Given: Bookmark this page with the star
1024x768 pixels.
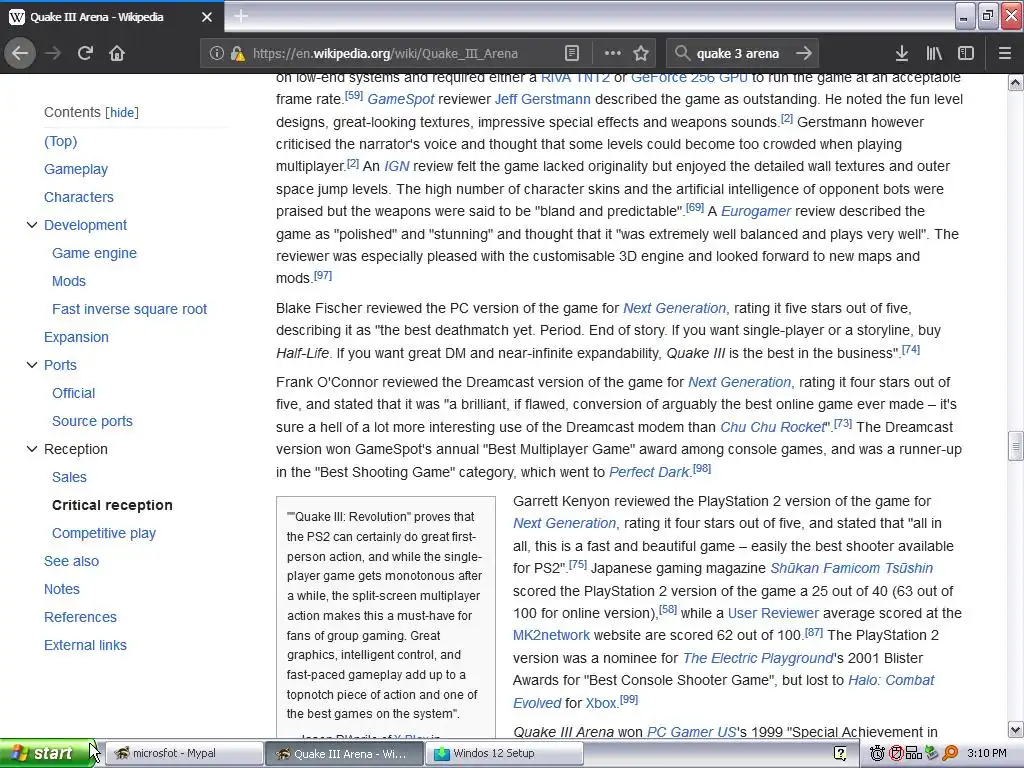Looking at the screenshot, I should click(641, 54).
